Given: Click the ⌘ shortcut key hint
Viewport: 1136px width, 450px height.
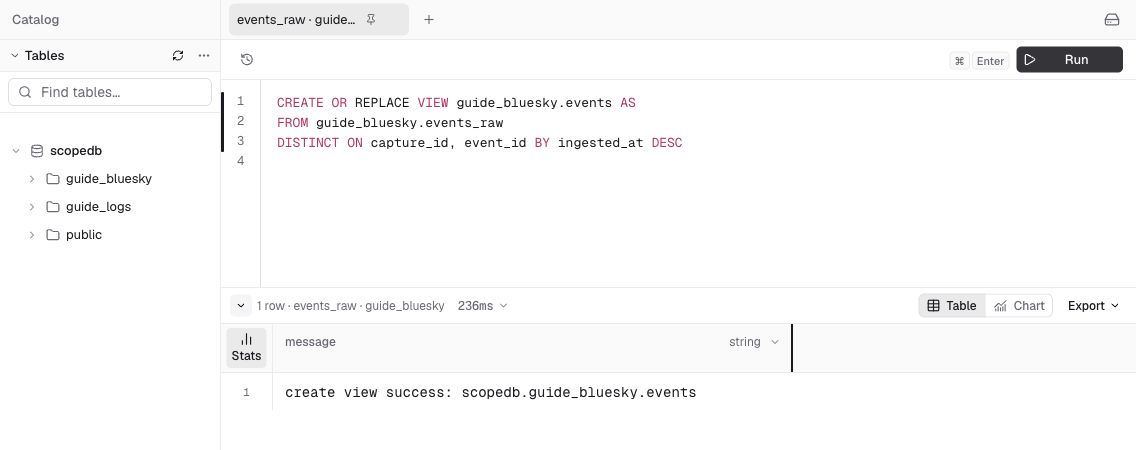Looking at the screenshot, I should 959,61.
